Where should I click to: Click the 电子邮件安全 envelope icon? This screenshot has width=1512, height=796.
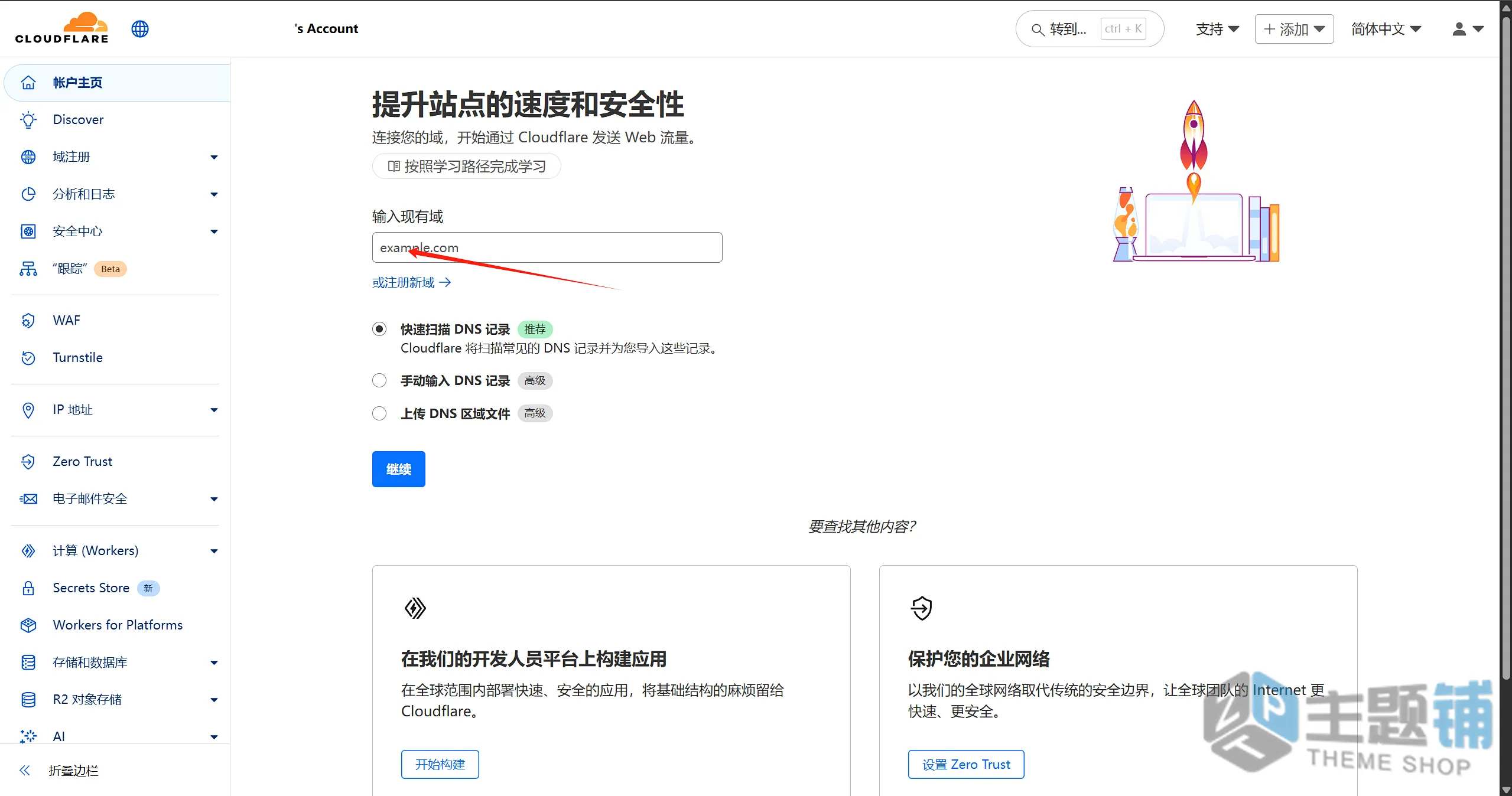[28, 499]
